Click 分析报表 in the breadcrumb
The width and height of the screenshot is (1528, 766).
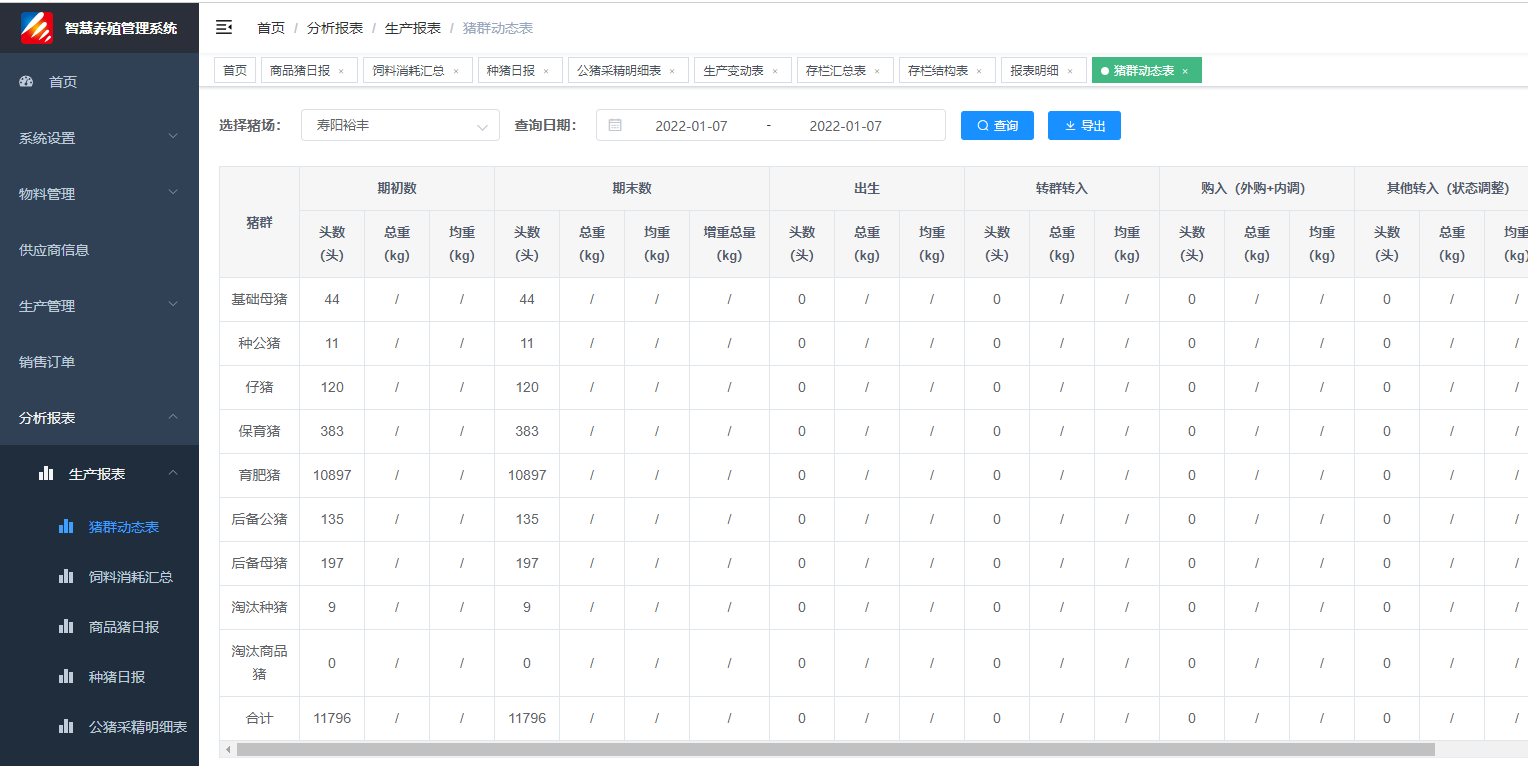click(x=335, y=28)
